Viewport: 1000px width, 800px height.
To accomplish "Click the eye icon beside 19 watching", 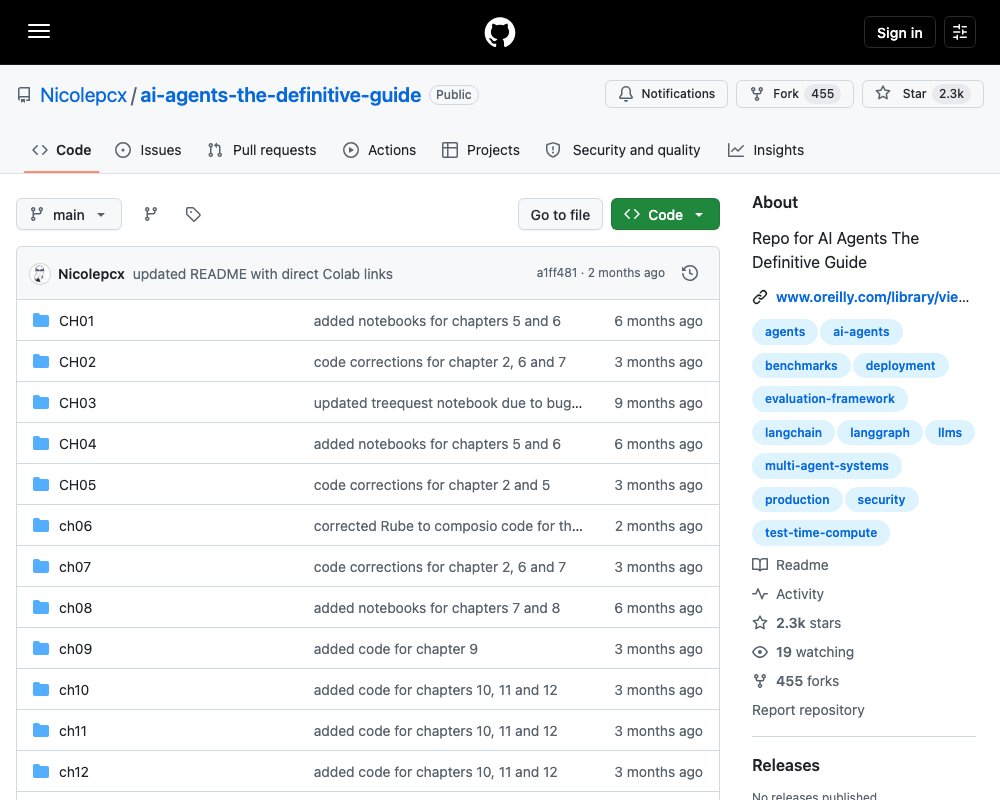I will click(x=760, y=652).
